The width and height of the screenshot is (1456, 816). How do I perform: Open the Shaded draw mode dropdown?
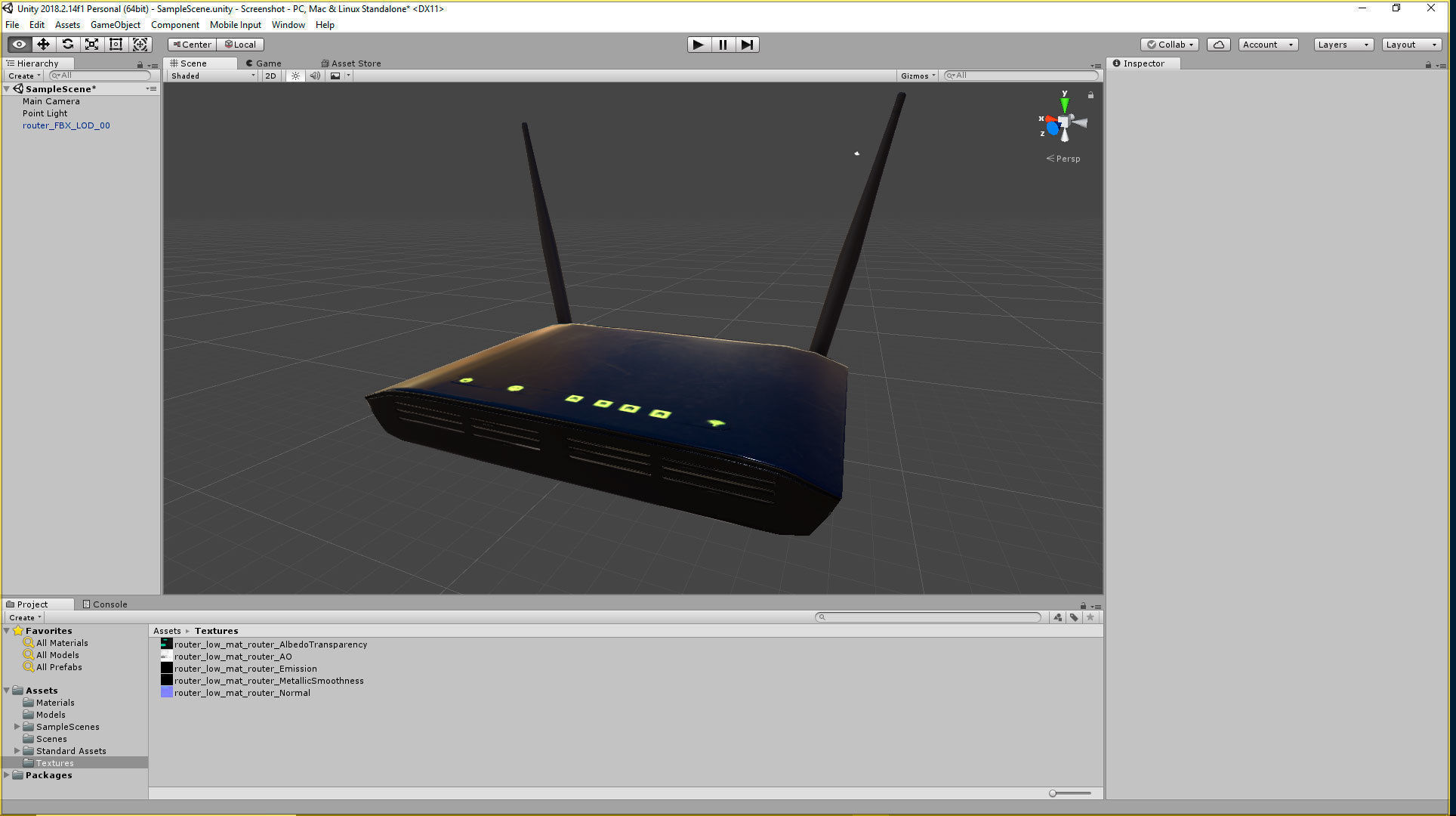pyautogui.click(x=212, y=76)
